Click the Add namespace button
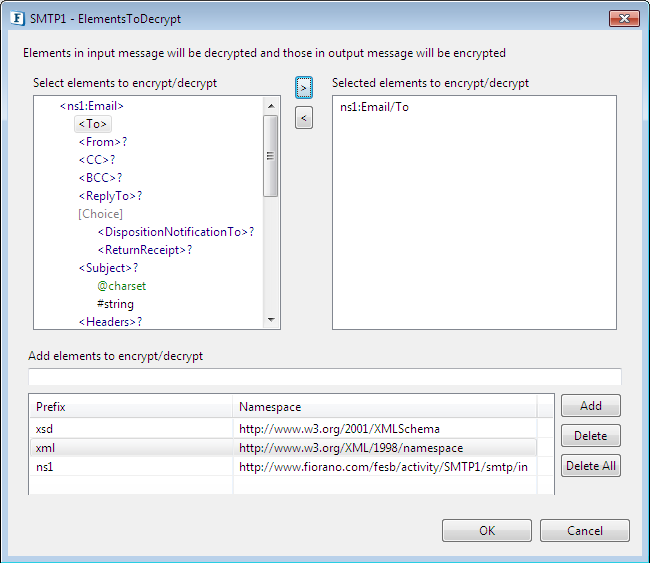This screenshot has height=563, width=650. point(591,405)
